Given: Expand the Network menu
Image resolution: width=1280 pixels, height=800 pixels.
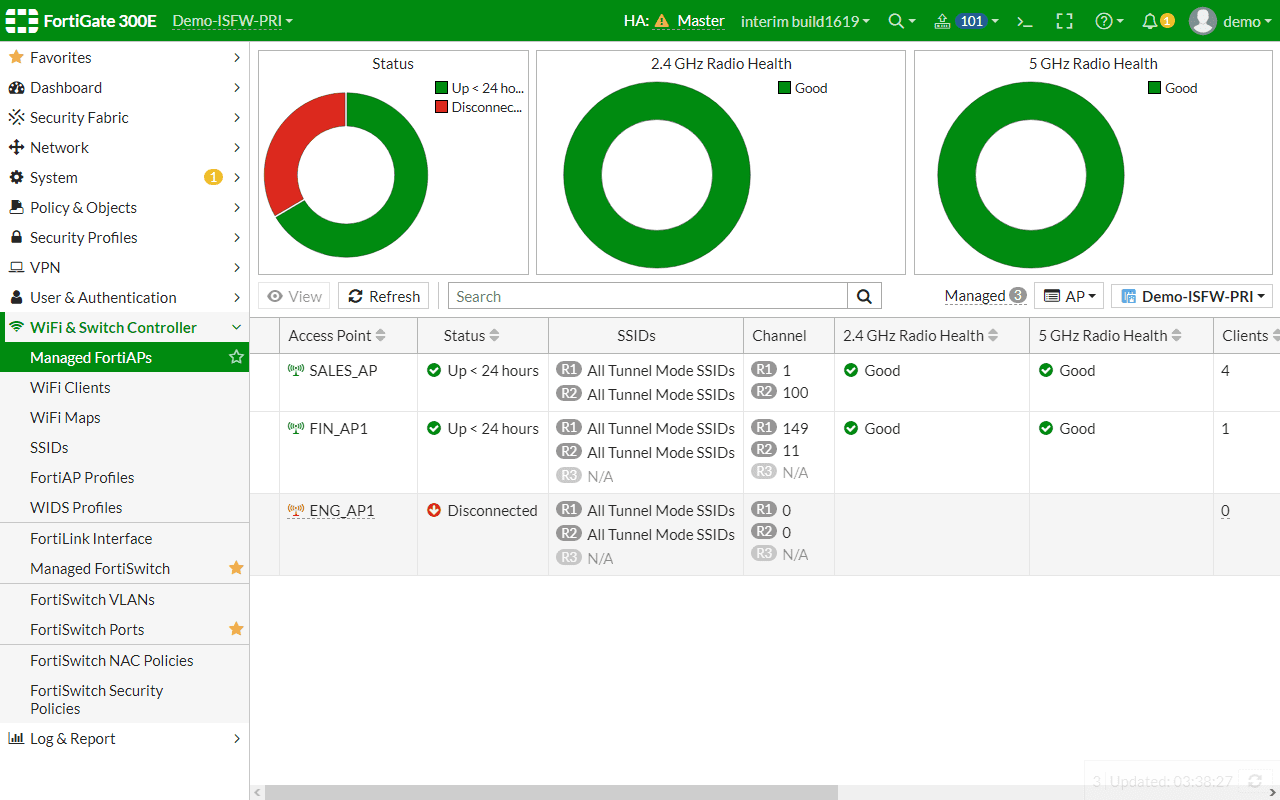Looking at the screenshot, I should (x=124, y=147).
